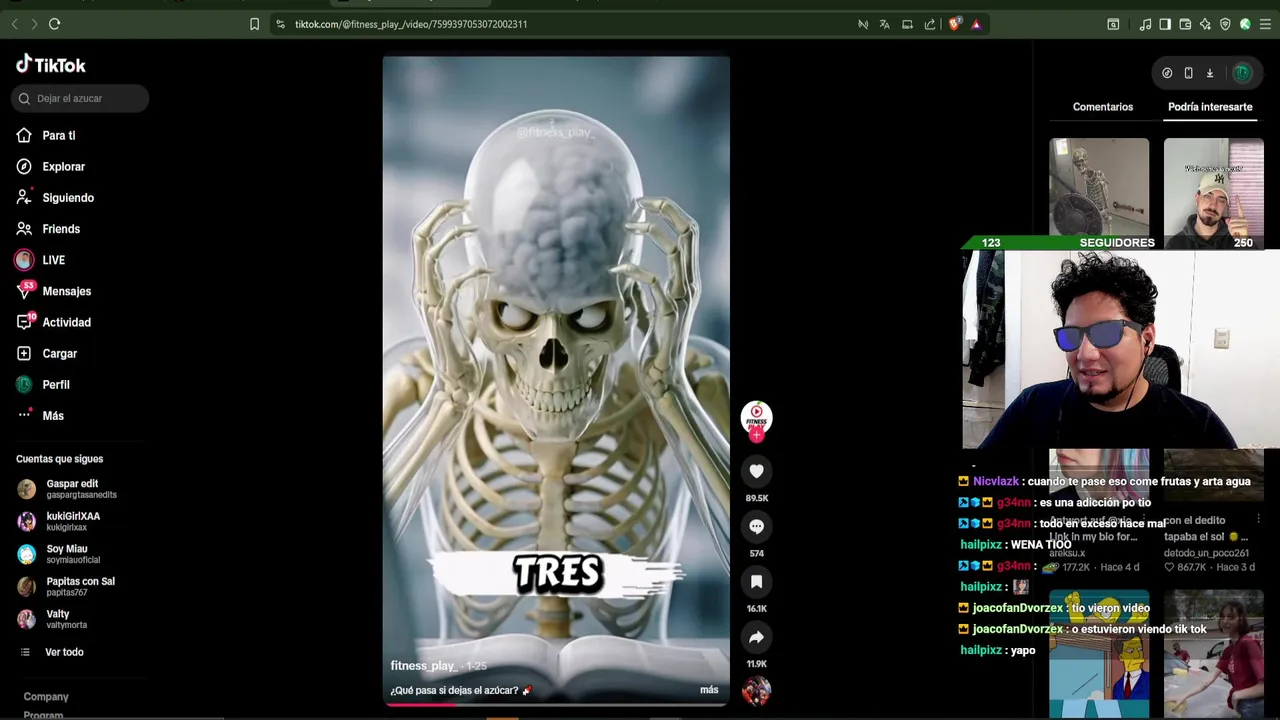The width and height of the screenshot is (1280, 720).
Task: Open Brave Shields lion icon
Action: pyautogui.click(x=955, y=24)
